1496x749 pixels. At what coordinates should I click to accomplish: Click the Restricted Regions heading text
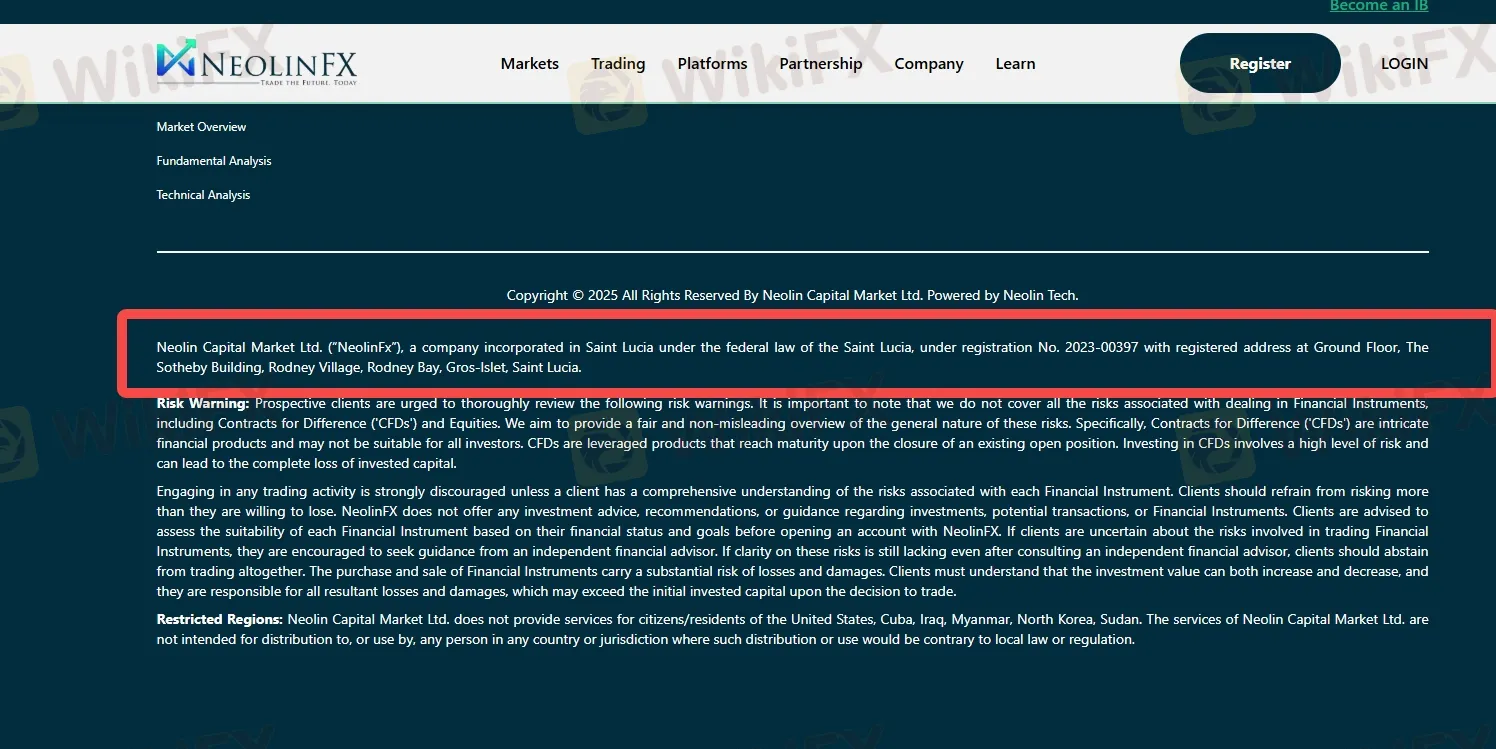(220, 619)
